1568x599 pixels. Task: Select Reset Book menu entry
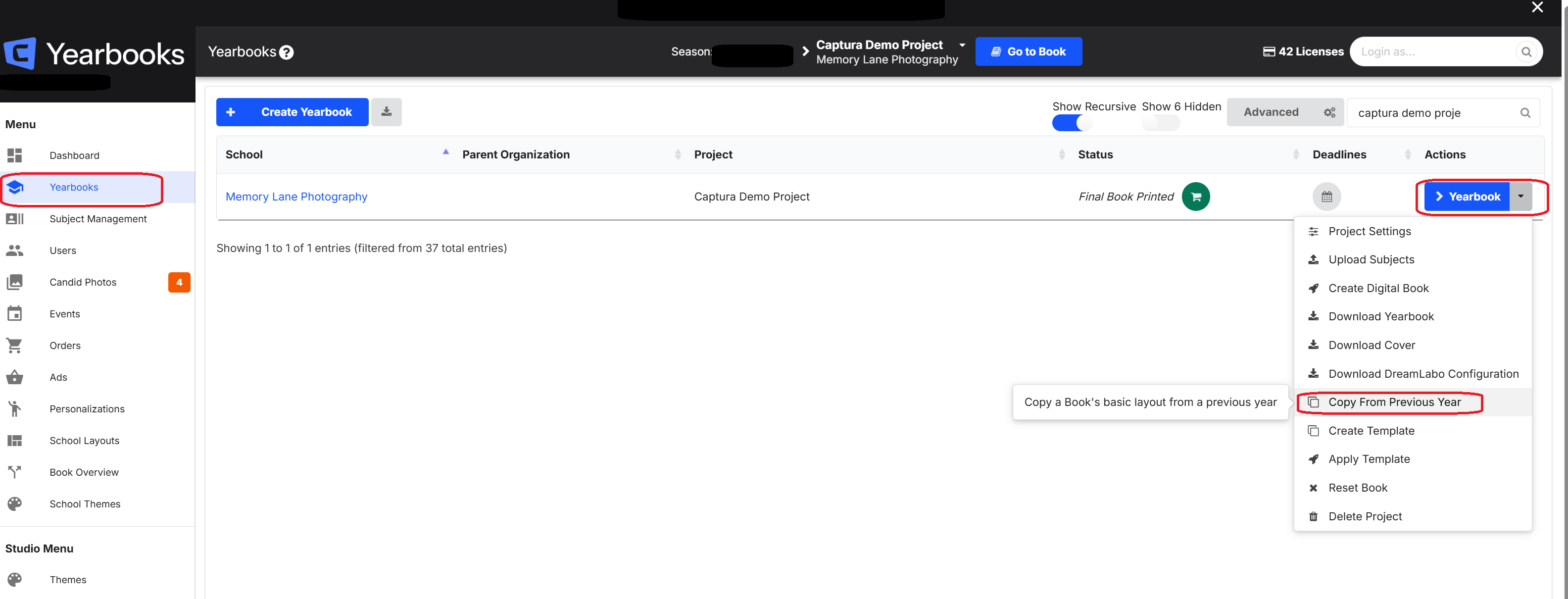[x=1412, y=488]
